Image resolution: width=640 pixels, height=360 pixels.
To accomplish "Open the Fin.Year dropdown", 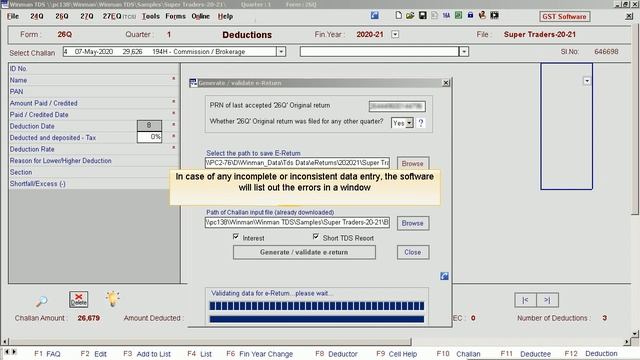I will [x=395, y=34].
